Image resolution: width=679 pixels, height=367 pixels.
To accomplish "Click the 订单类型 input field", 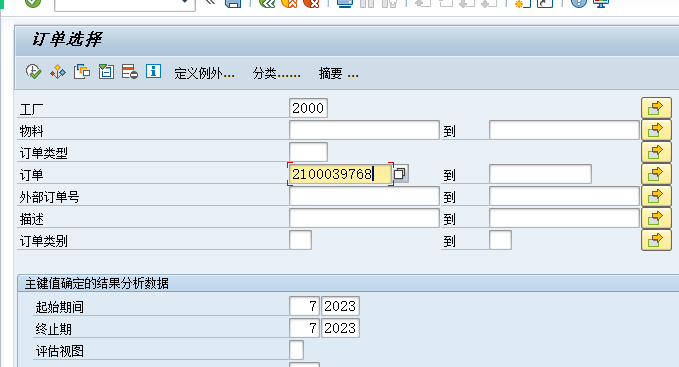I will click(x=308, y=152).
